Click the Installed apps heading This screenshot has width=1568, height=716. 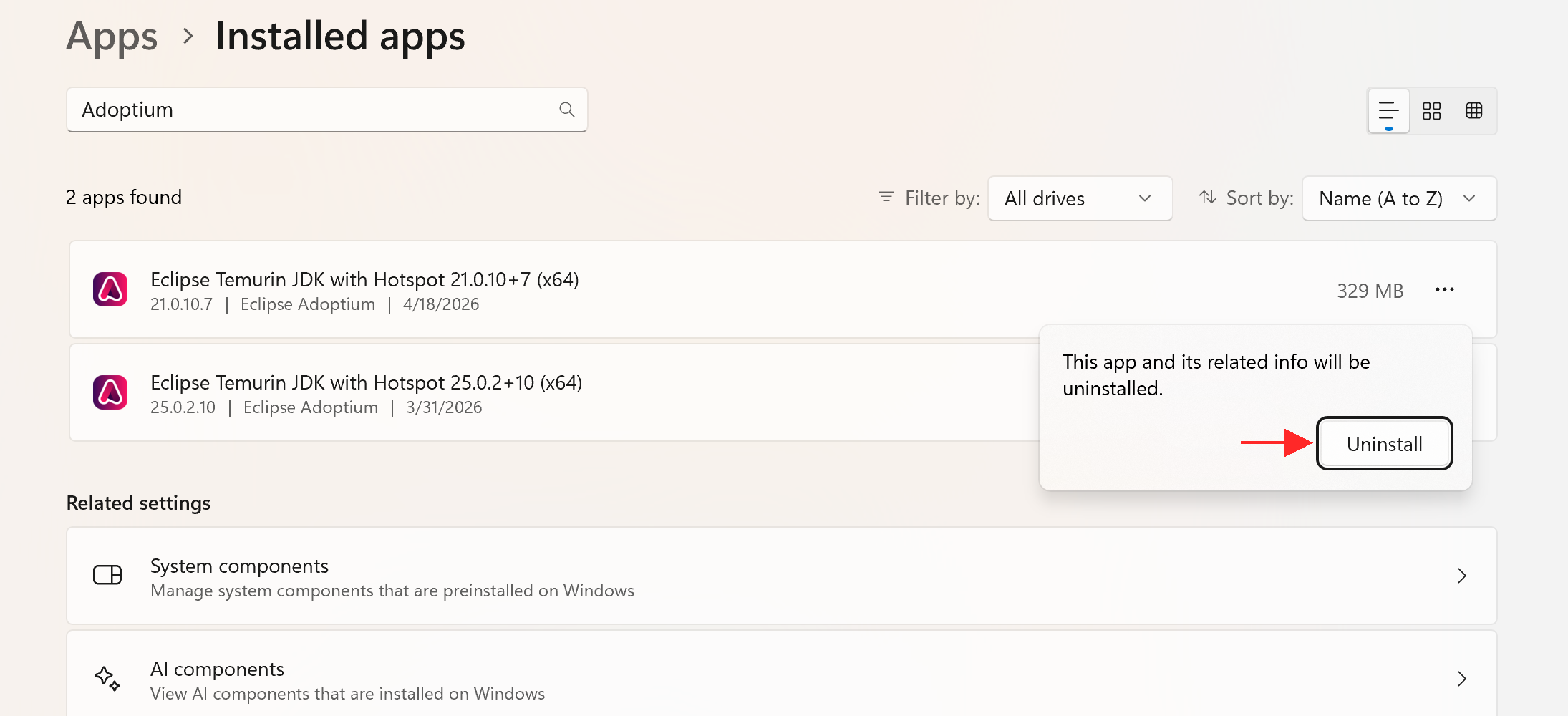[x=340, y=36]
